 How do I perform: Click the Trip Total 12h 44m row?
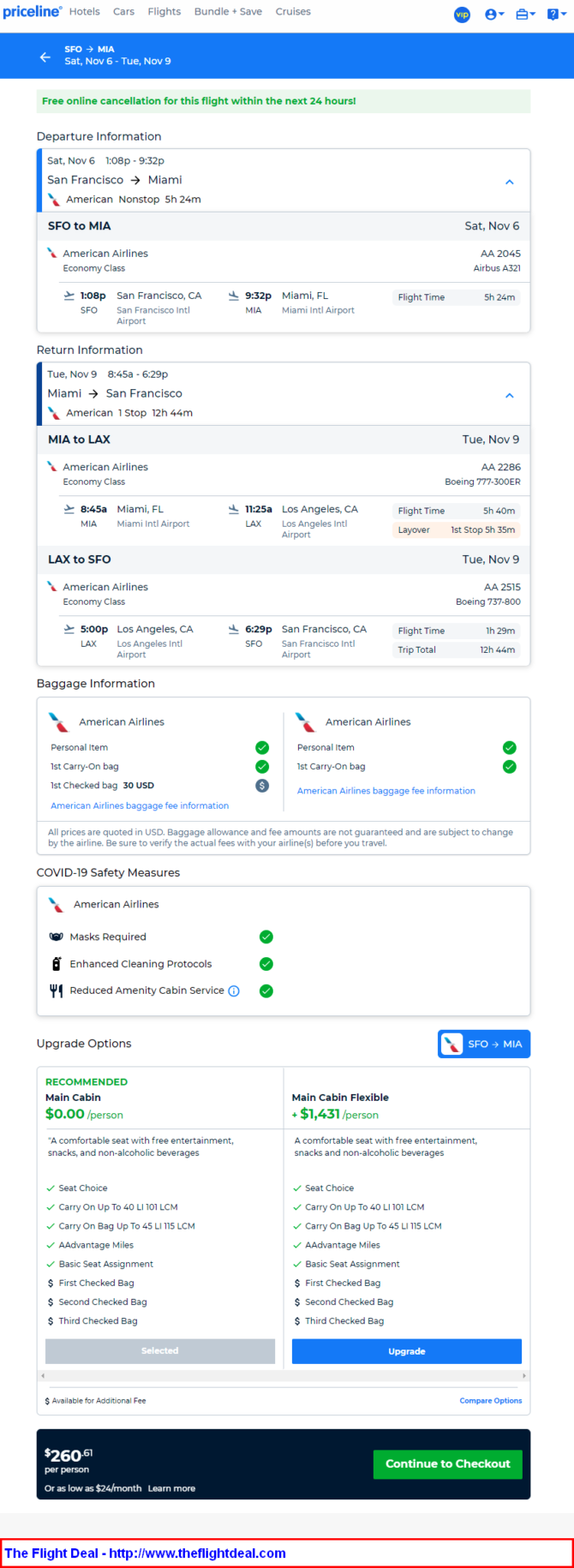457,650
